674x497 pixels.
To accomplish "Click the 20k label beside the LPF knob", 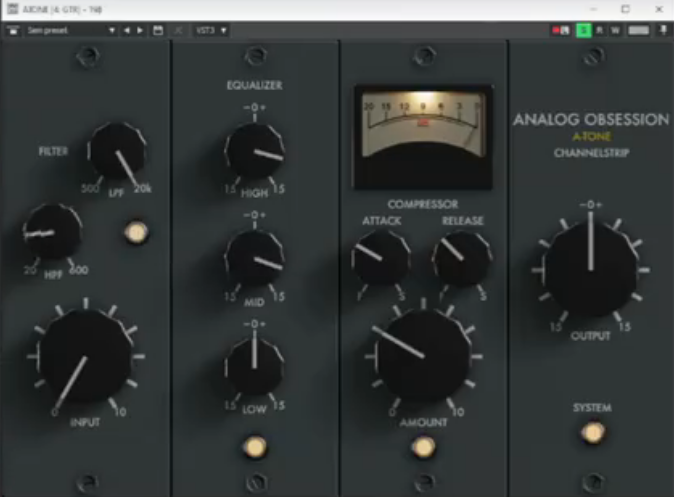I will point(143,188).
